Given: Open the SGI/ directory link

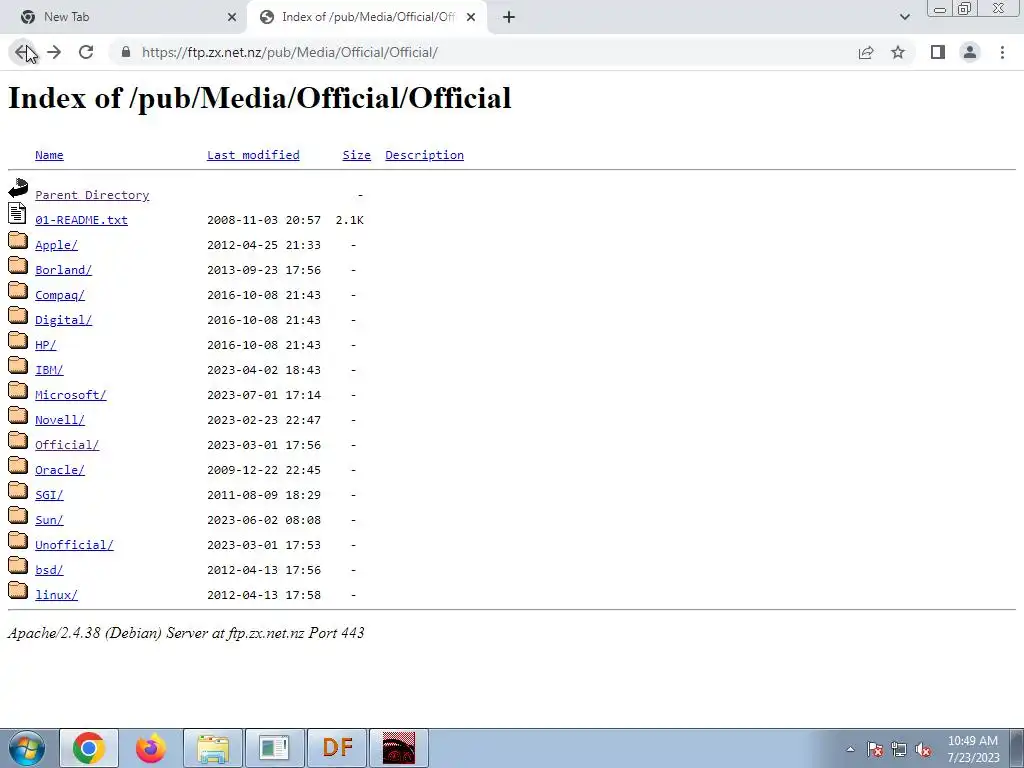Looking at the screenshot, I should (x=49, y=495).
